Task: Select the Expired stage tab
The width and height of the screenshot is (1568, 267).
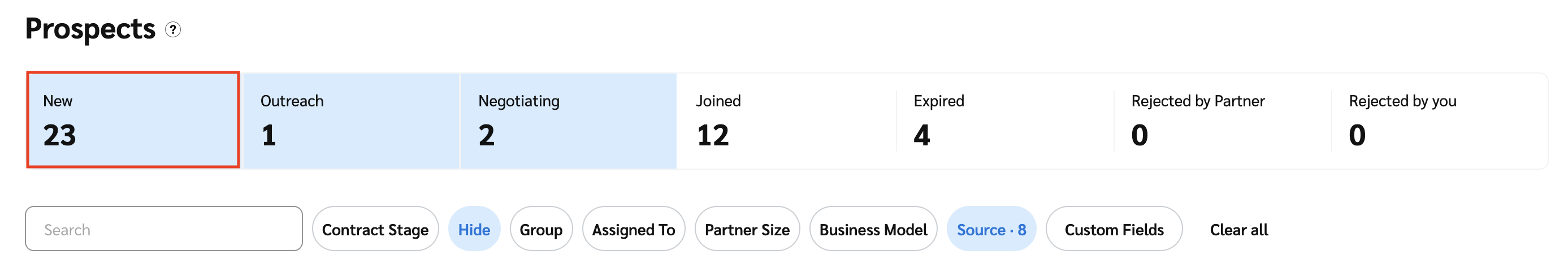Action: [1003, 119]
